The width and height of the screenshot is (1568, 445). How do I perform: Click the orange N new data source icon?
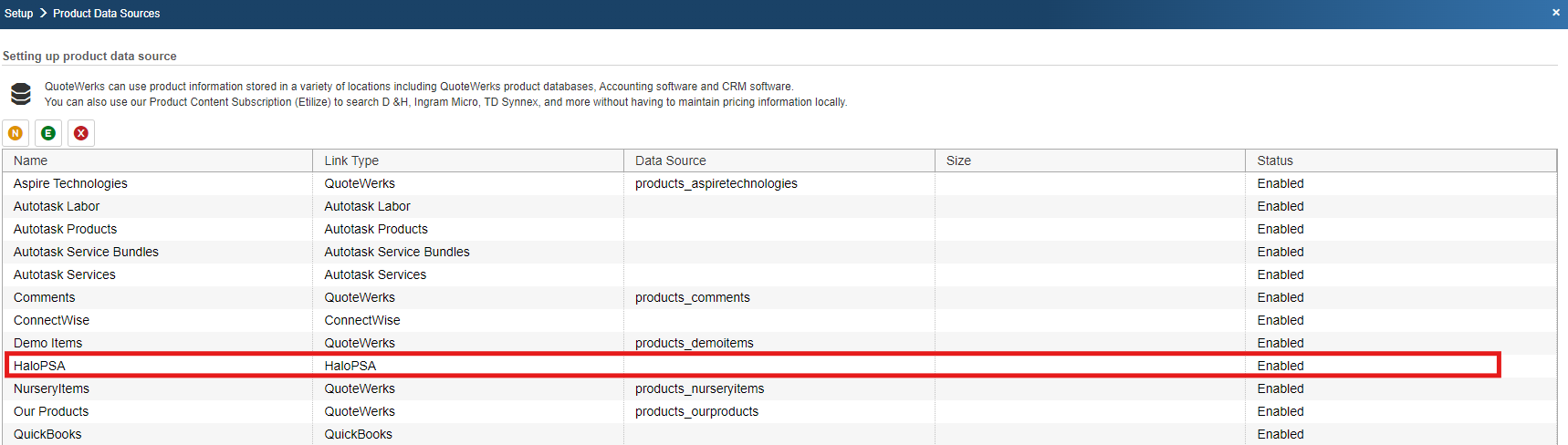[16, 133]
